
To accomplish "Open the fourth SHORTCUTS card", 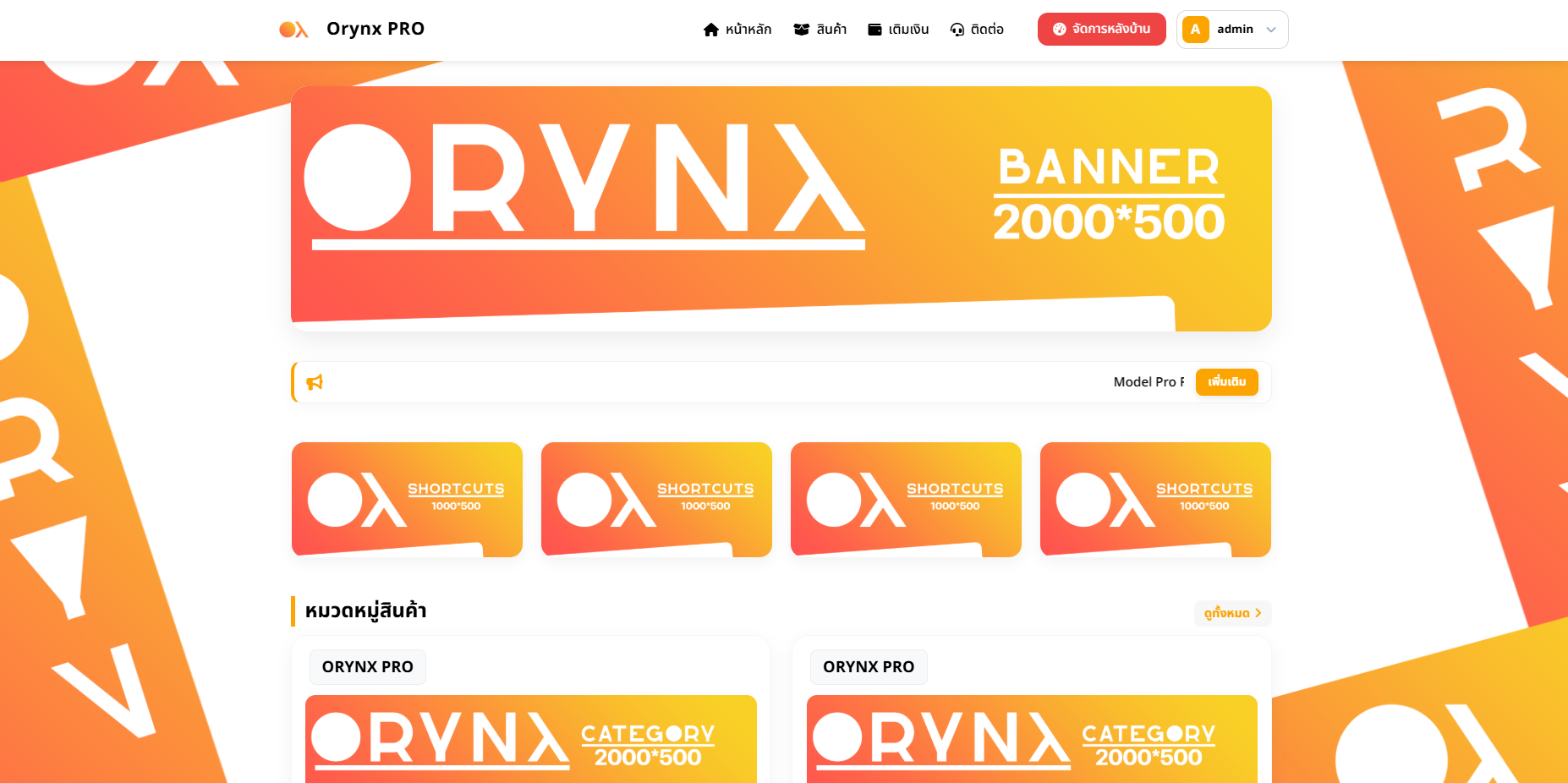I will click(1156, 500).
